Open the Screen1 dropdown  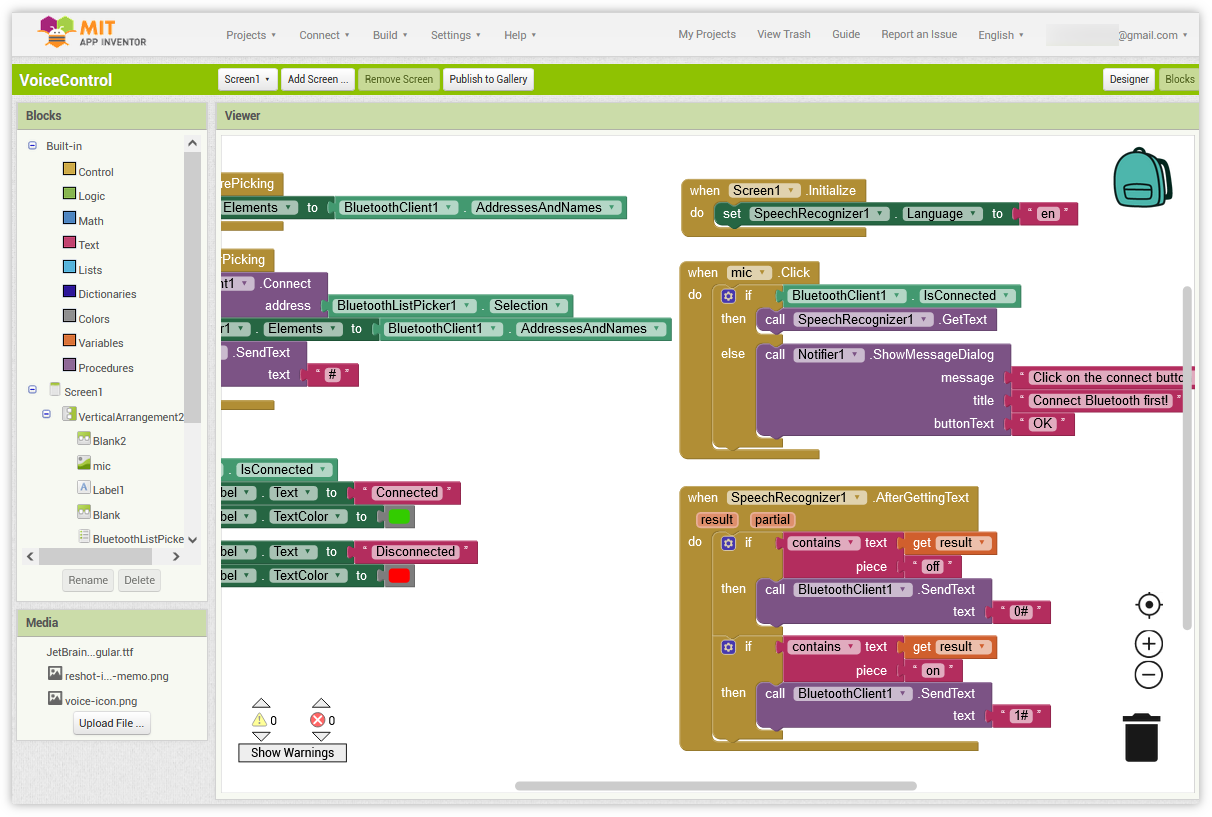pos(247,79)
